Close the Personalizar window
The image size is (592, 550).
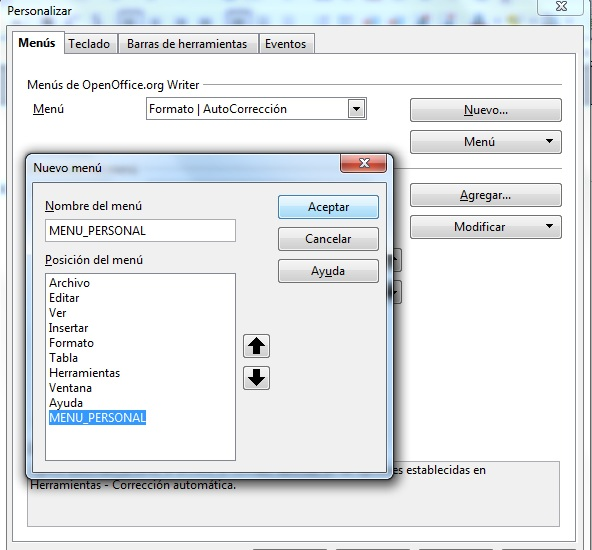[x=561, y=6]
